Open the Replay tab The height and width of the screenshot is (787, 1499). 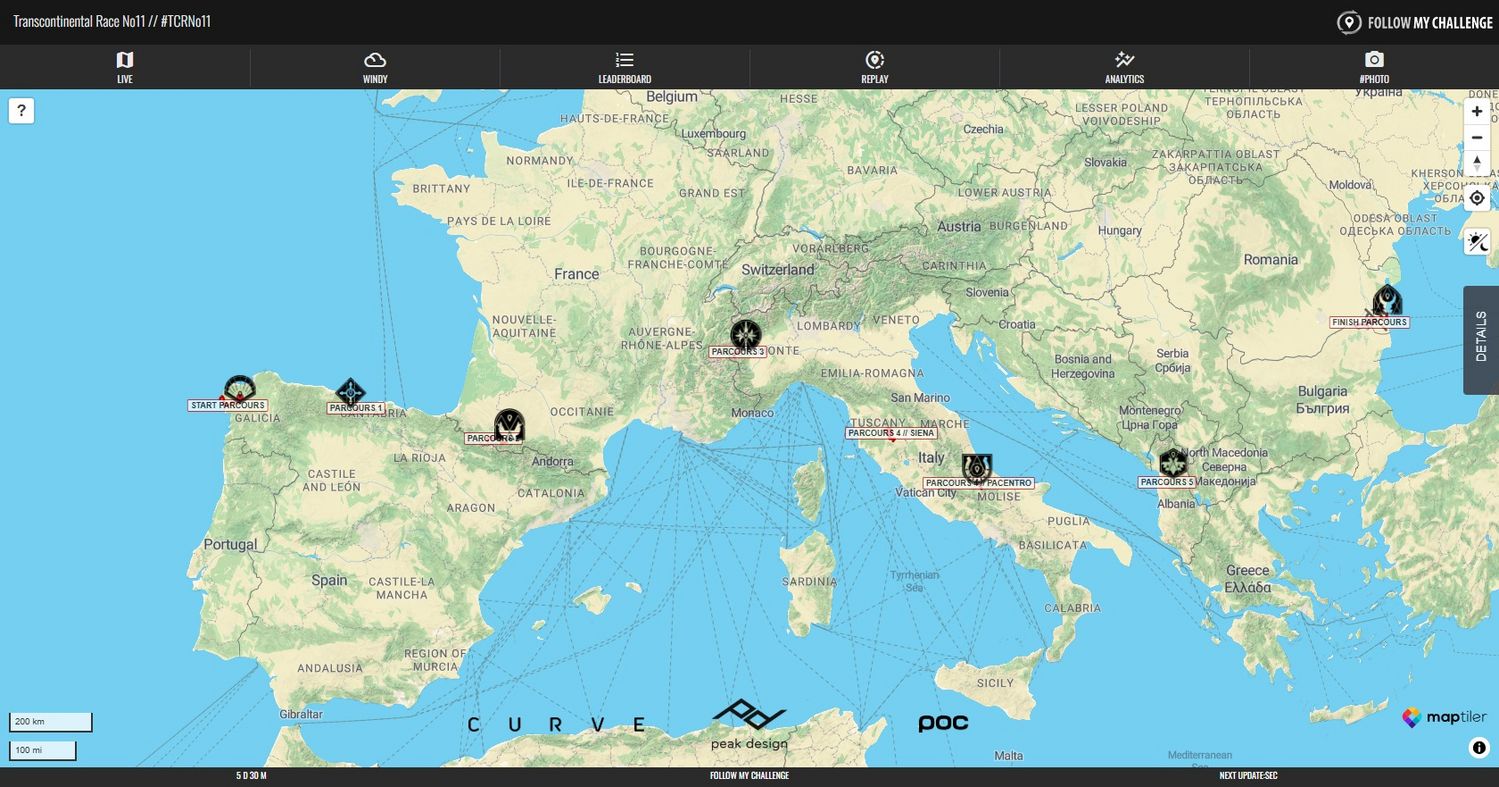(x=875, y=67)
